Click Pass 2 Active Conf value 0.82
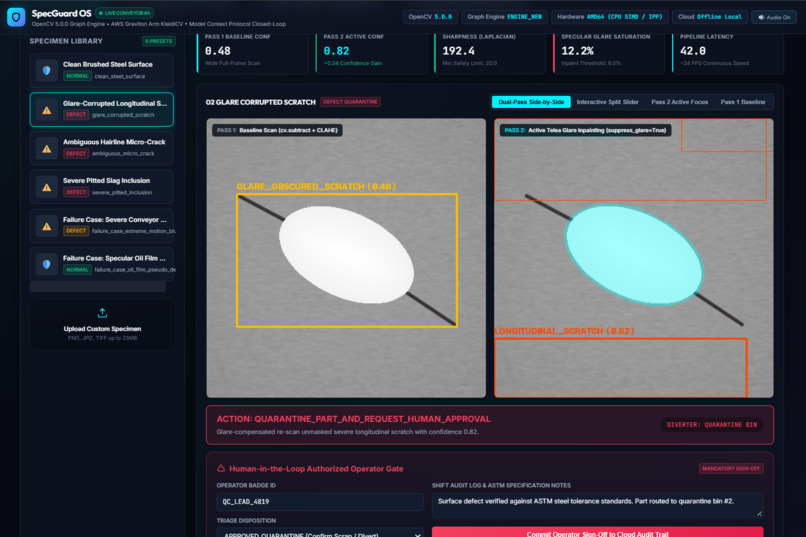This screenshot has height=537, width=806. (336, 51)
